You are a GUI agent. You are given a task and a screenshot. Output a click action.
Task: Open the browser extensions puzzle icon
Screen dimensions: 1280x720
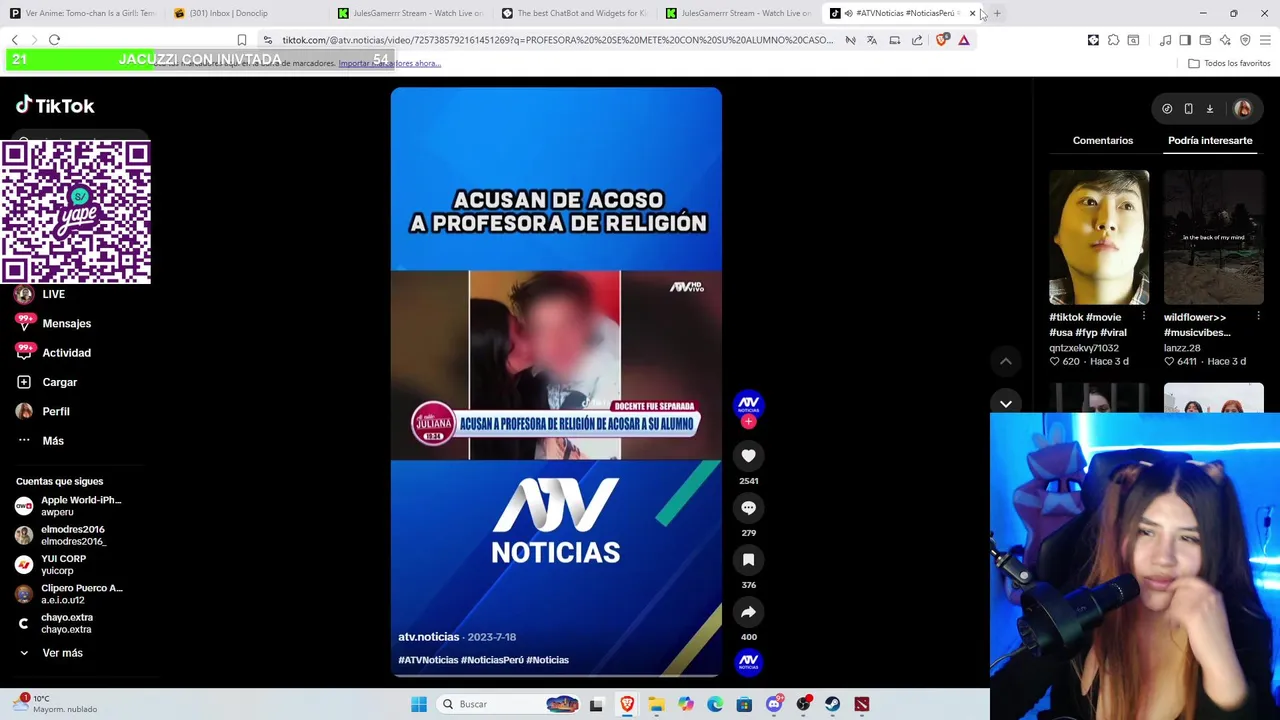pyautogui.click(x=1113, y=40)
